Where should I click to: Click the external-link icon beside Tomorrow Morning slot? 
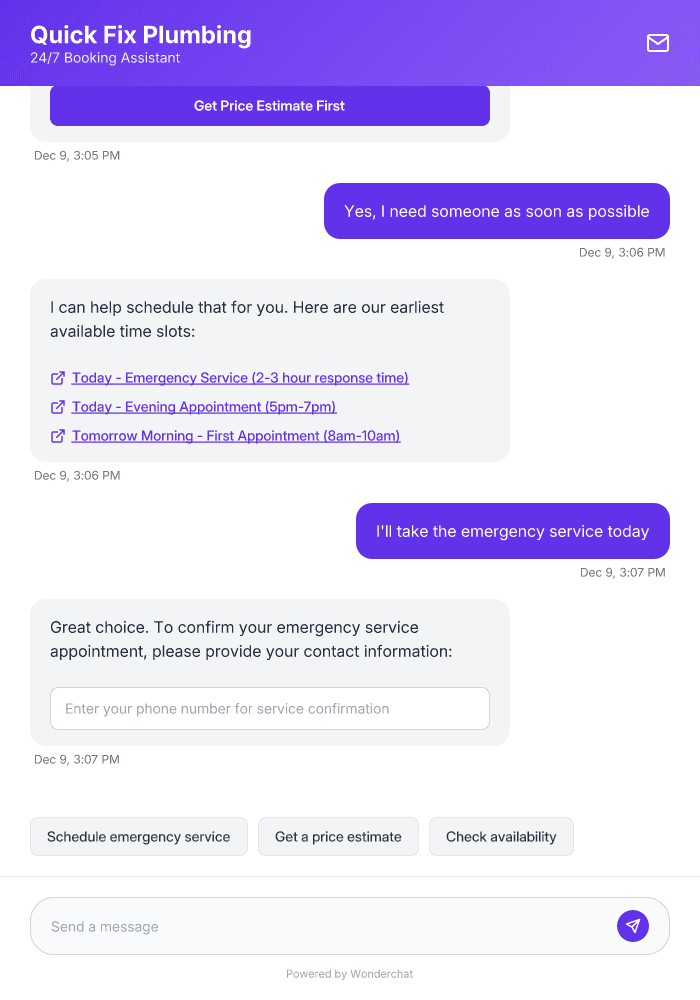pos(57,436)
